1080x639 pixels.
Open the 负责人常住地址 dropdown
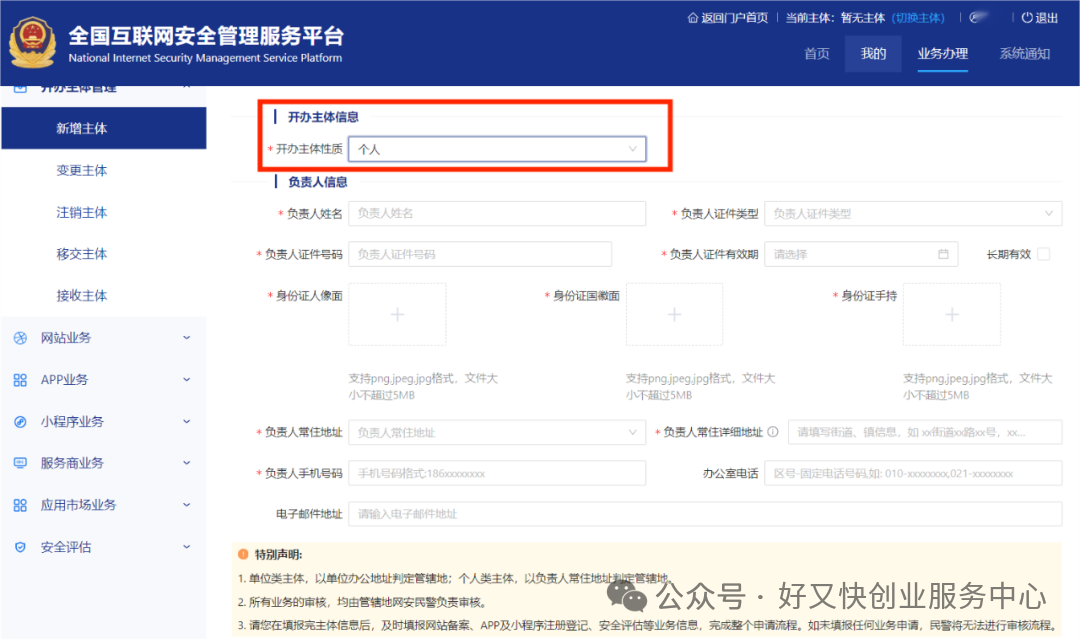497,432
